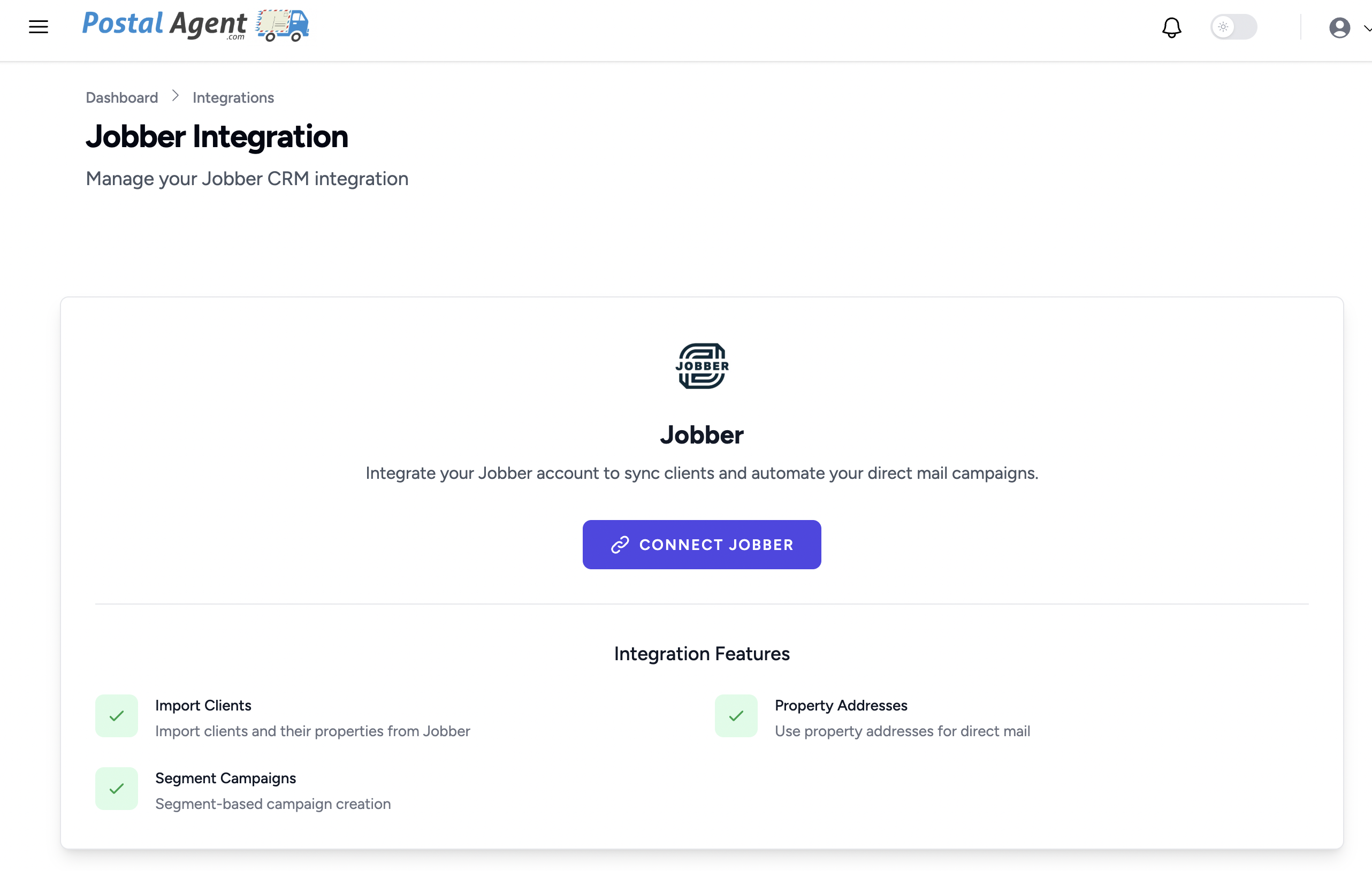Click the user profile avatar icon
The width and height of the screenshot is (1372, 871).
(x=1339, y=27)
